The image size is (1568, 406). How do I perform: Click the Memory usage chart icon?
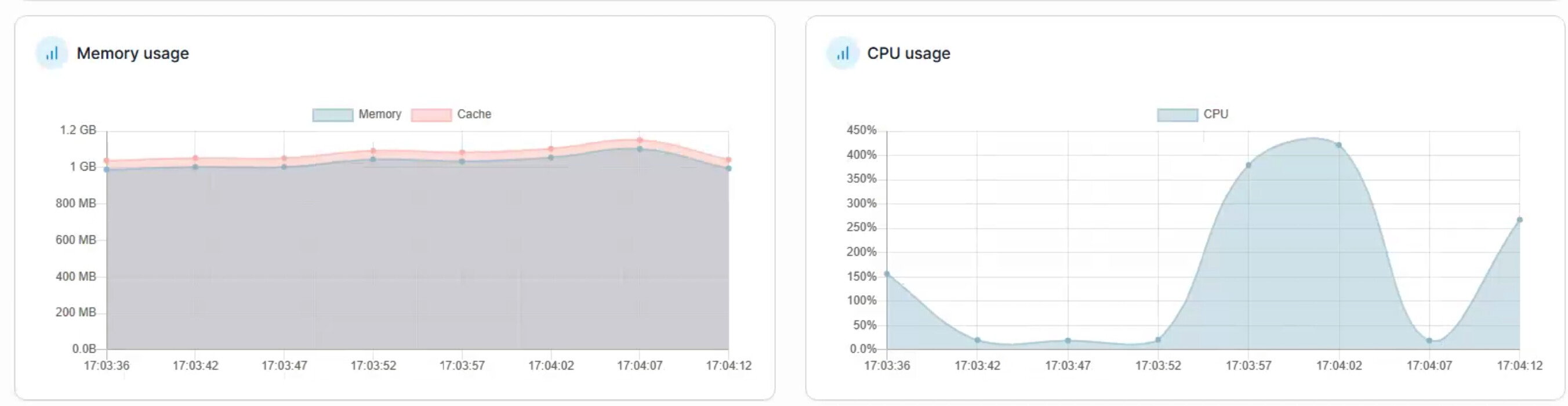click(52, 53)
